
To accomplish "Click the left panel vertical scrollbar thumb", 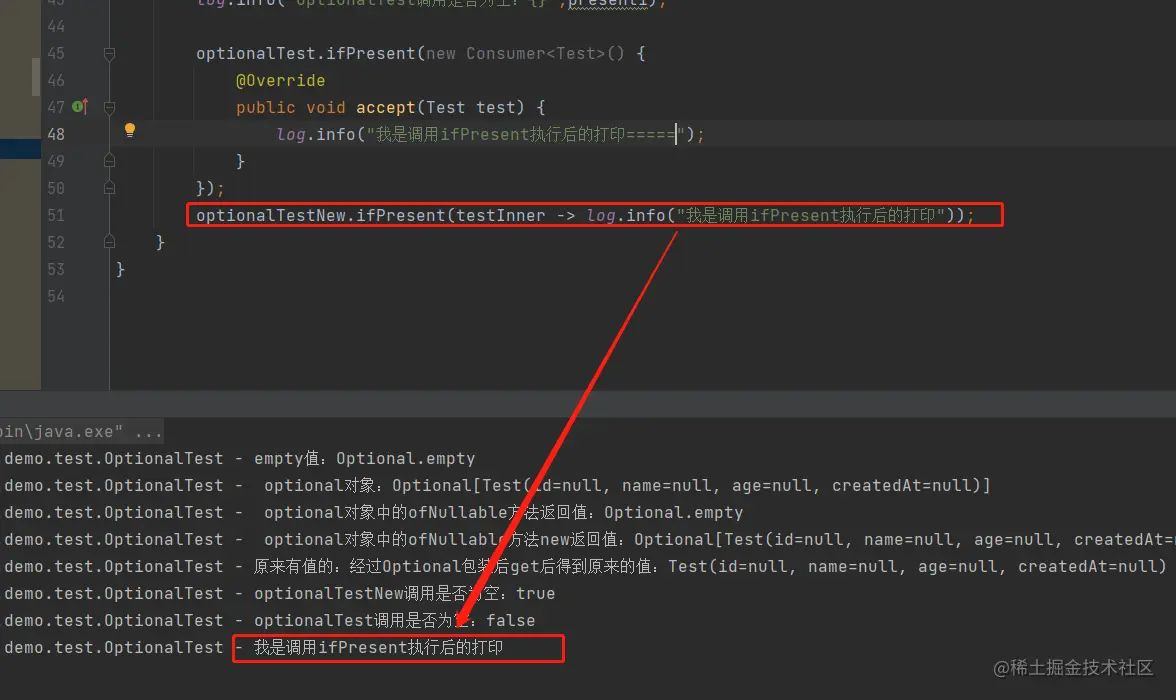I will (x=35, y=77).
